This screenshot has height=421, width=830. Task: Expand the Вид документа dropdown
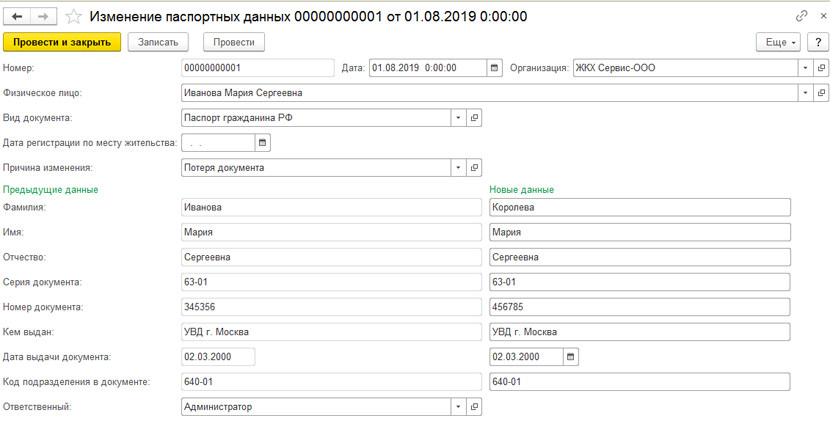(x=459, y=118)
